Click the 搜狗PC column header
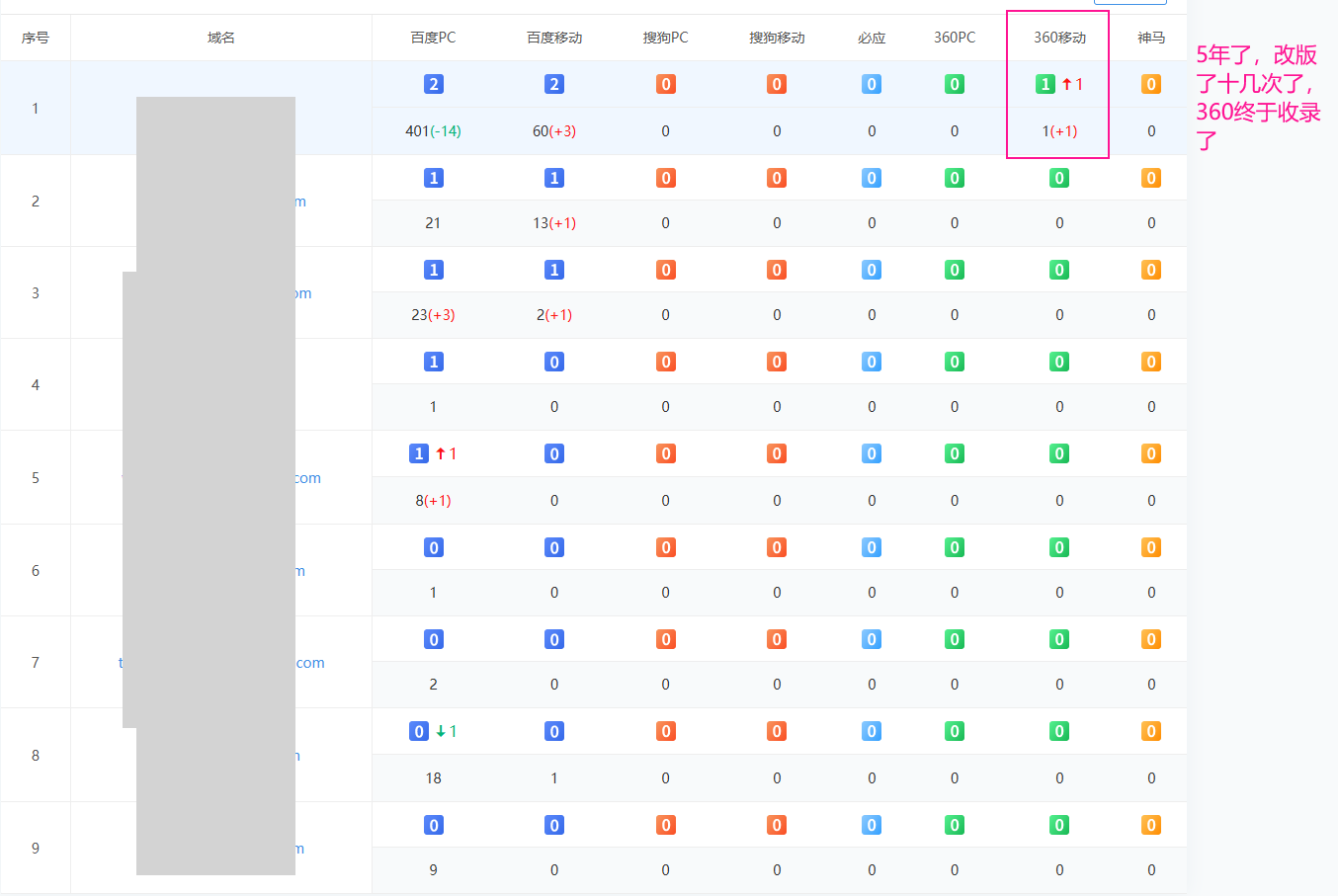 coord(665,38)
